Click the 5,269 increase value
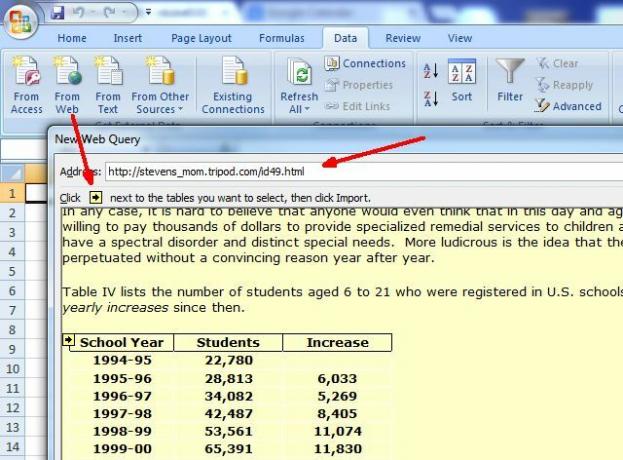This screenshot has width=623, height=460. (337, 396)
